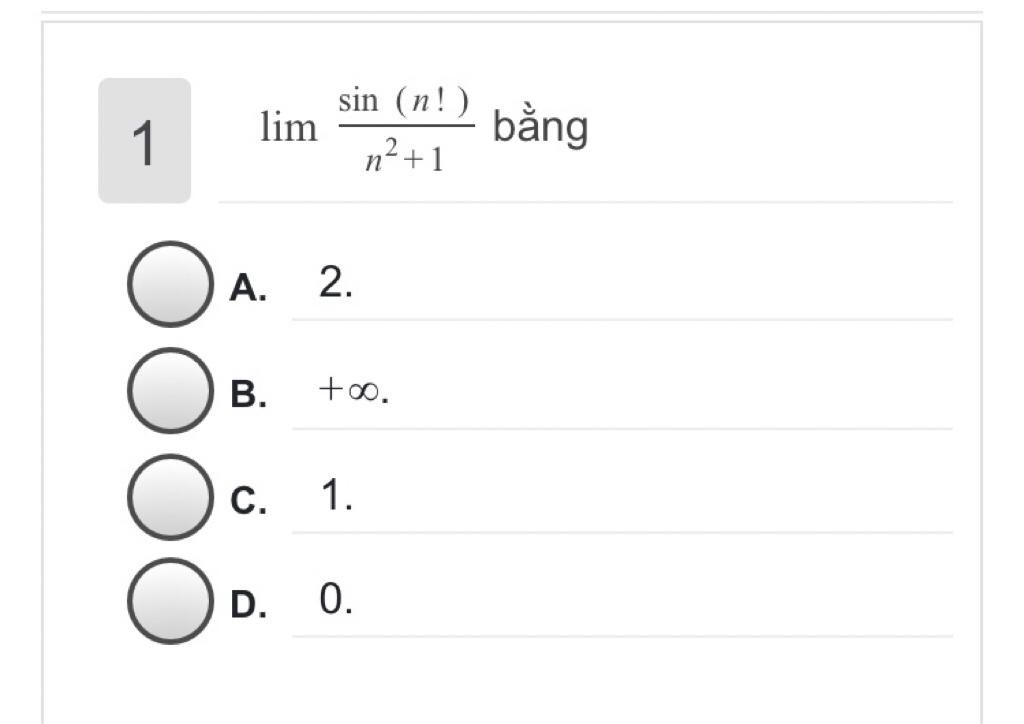The image size is (1024, 724).
Task: Select the answer text "1." in option C
Action: point(337,494)
